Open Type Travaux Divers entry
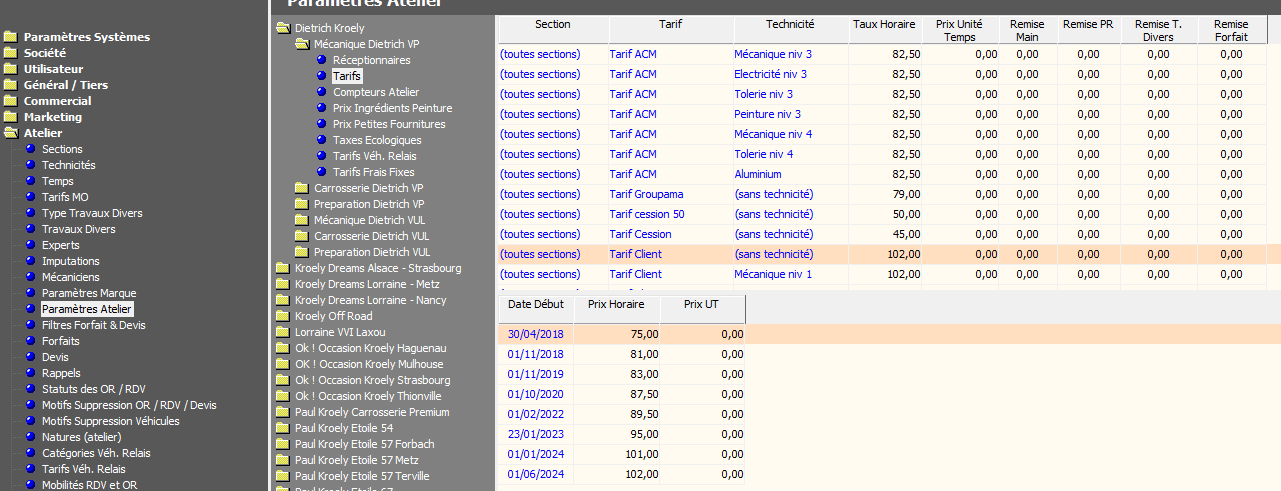Image resolution: width=1281 pixels, height=491 pixels. point(92,213)
